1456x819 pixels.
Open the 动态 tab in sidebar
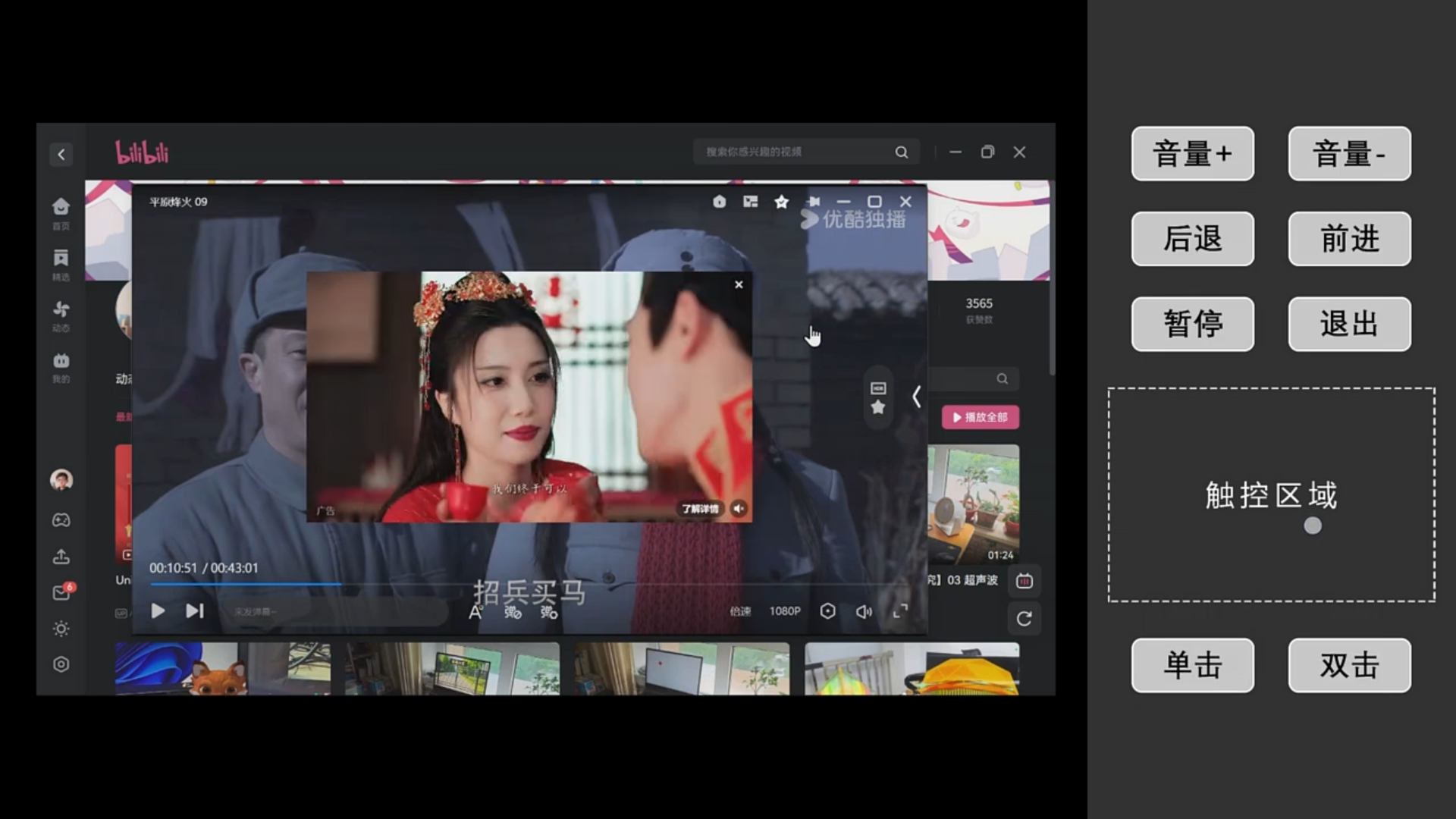[61, 315]
